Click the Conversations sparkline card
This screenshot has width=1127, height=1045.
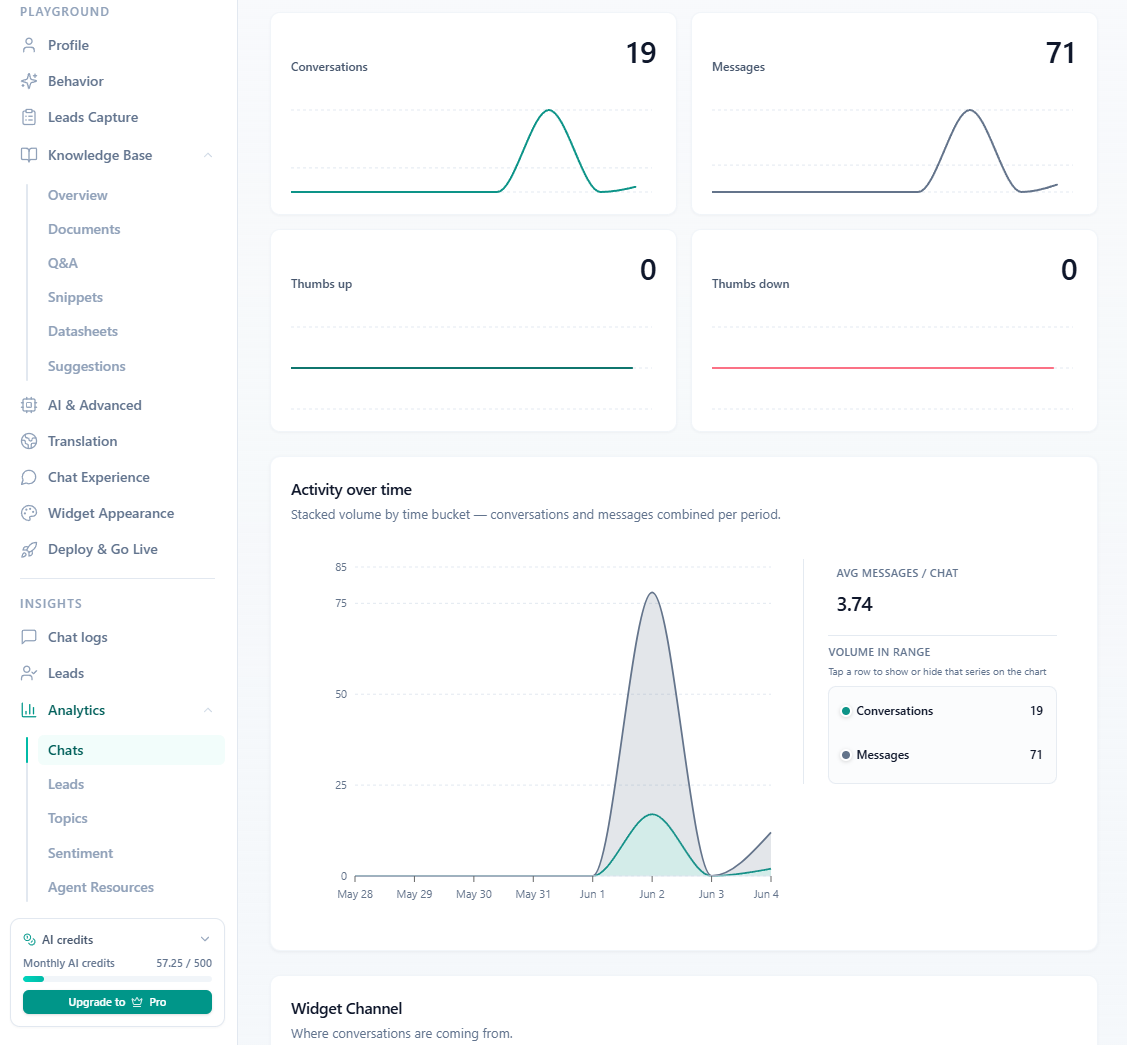(473, 114)
